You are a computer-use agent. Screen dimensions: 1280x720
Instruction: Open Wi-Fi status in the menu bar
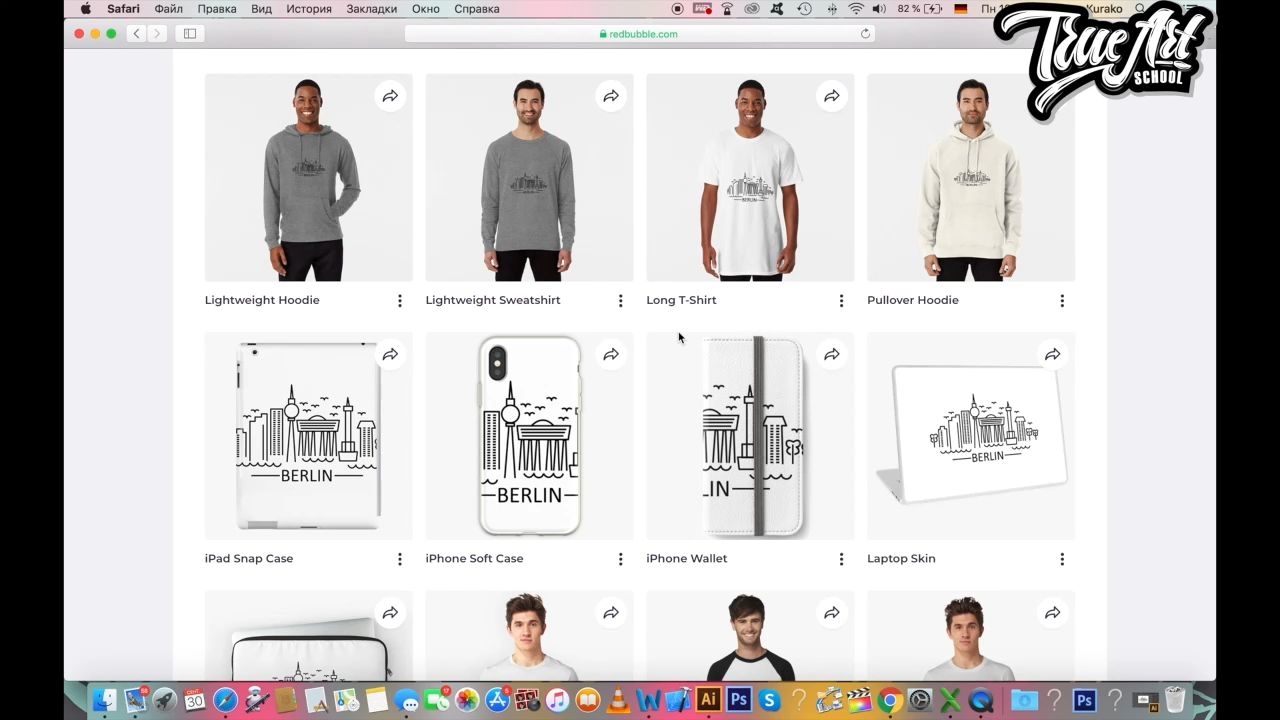tap(856, 9)
